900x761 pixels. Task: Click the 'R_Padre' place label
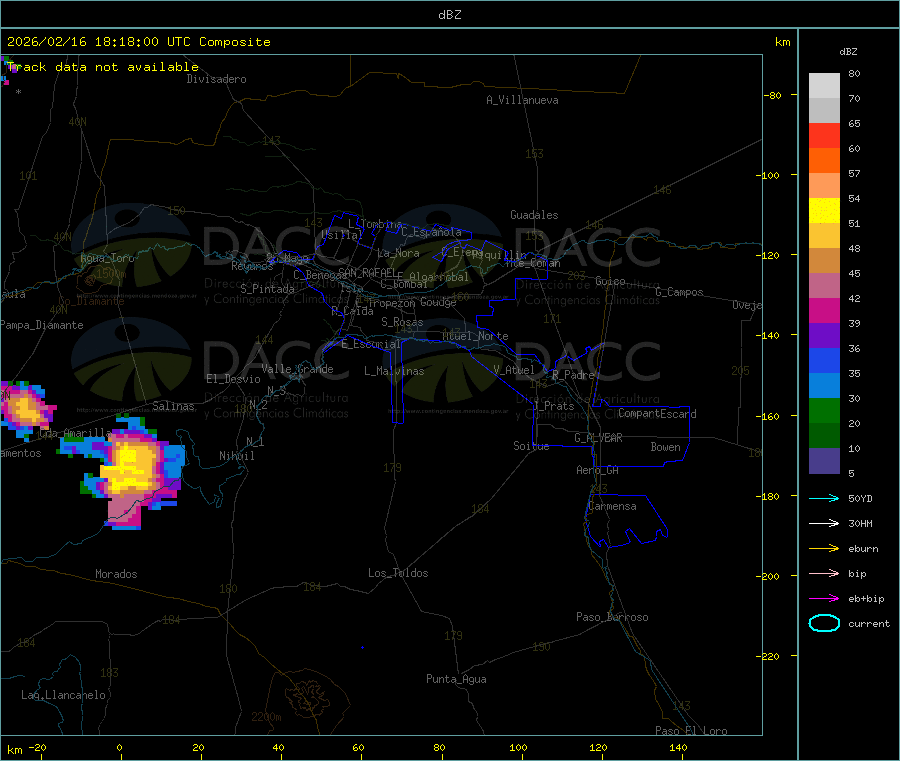pyautogui.click(x=573, y=375)
